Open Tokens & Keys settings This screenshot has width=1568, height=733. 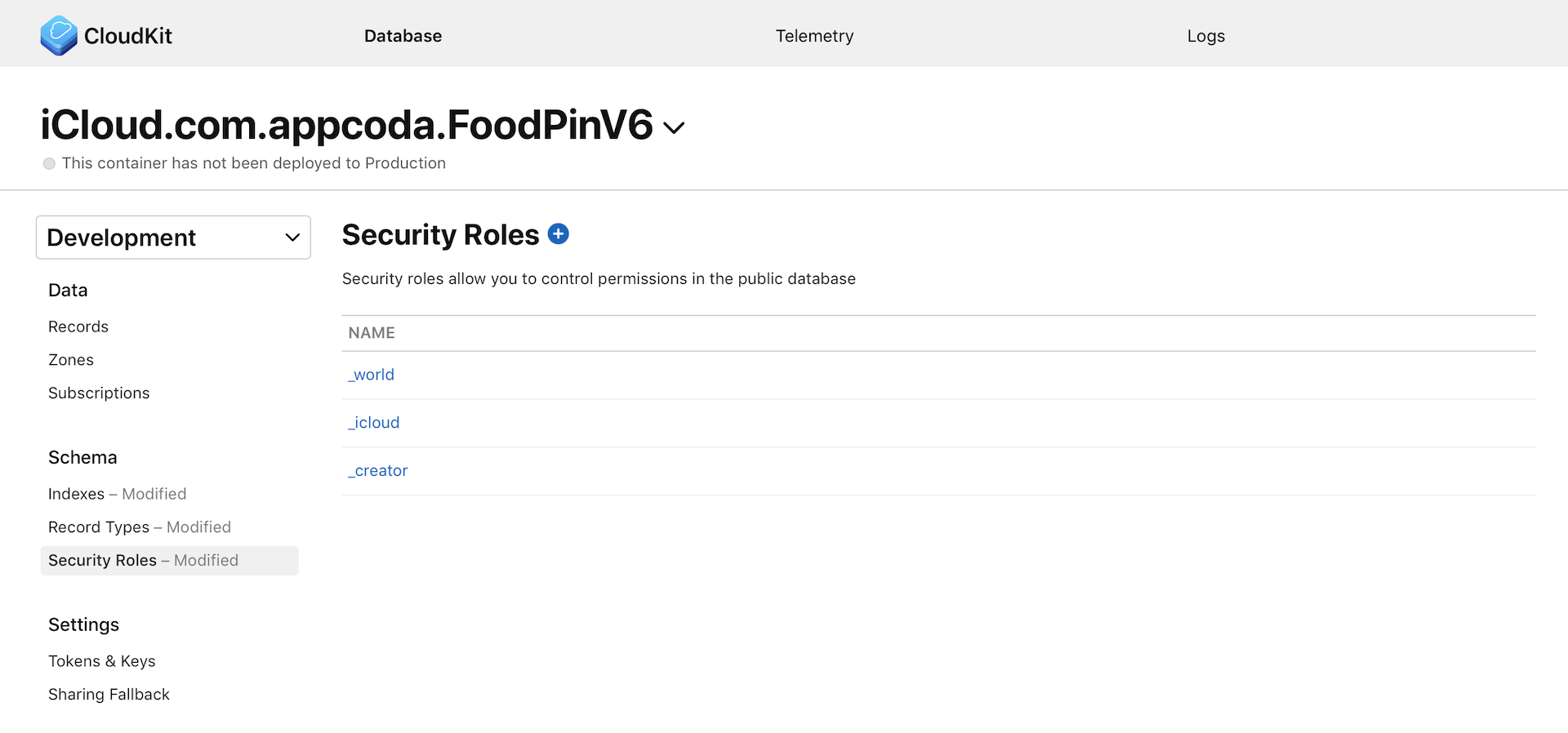click(x=102, y=660)
